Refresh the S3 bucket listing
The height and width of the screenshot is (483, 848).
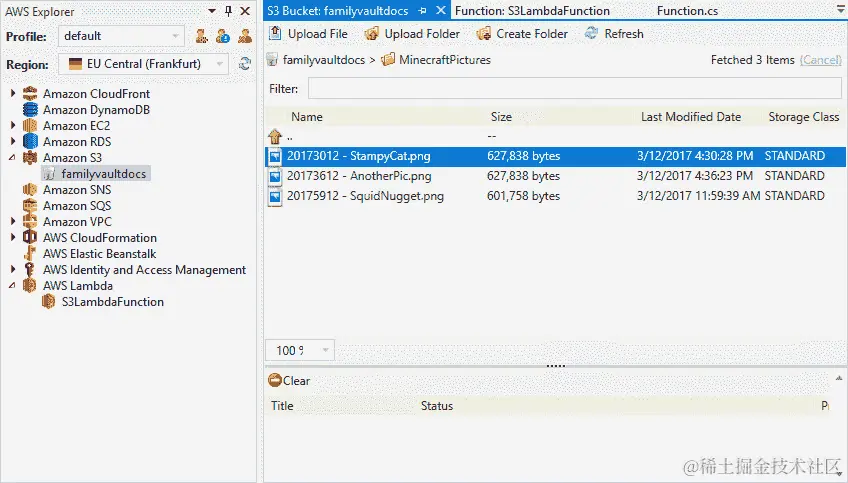click(614, 34)
